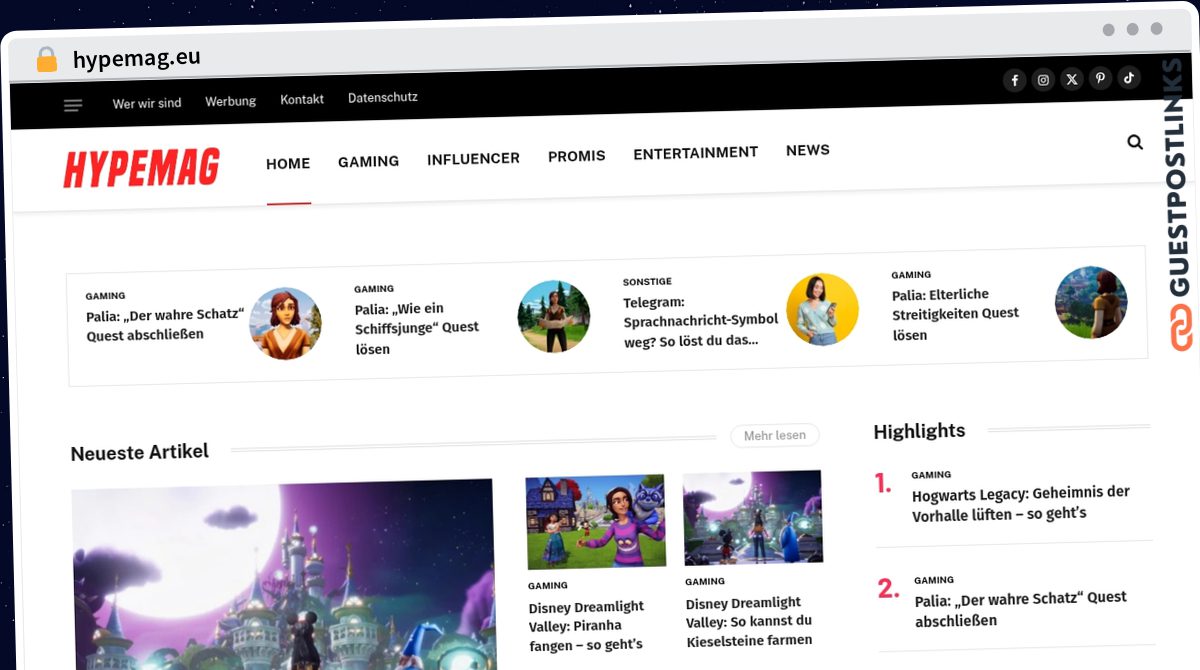This screenshot has width=1200, height=670.
Task: Click the padlock icon in address bar
Action: coord(47,60)
